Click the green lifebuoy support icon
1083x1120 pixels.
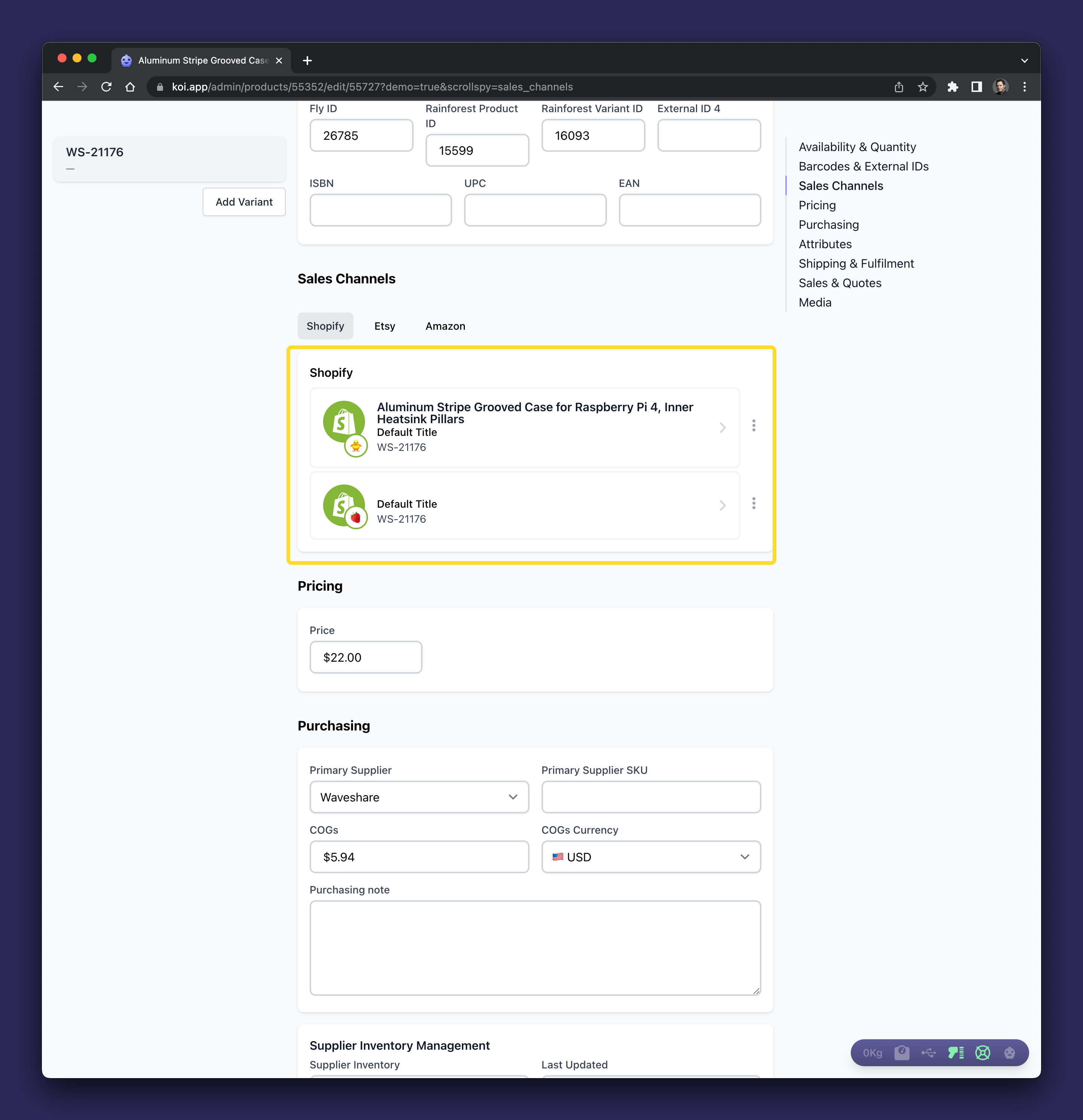(982, 1053)
